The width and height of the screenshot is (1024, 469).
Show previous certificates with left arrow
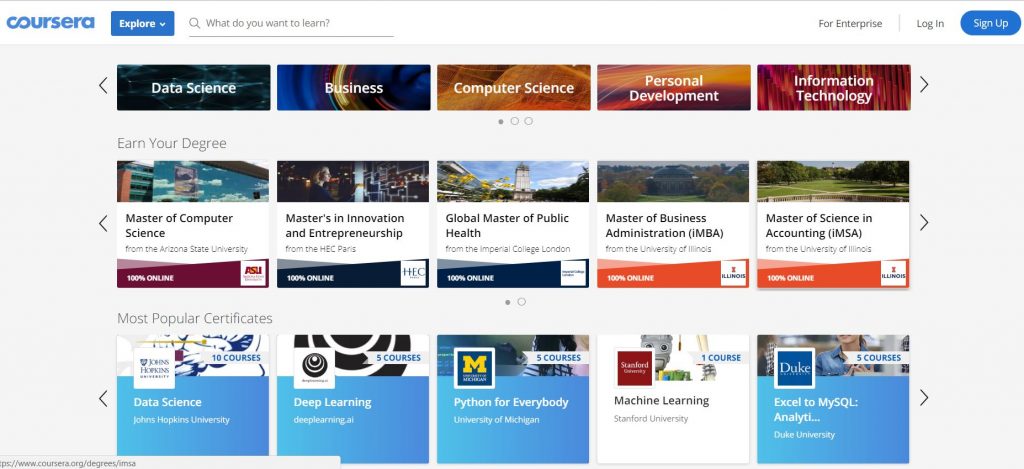[x=103, y=398]
